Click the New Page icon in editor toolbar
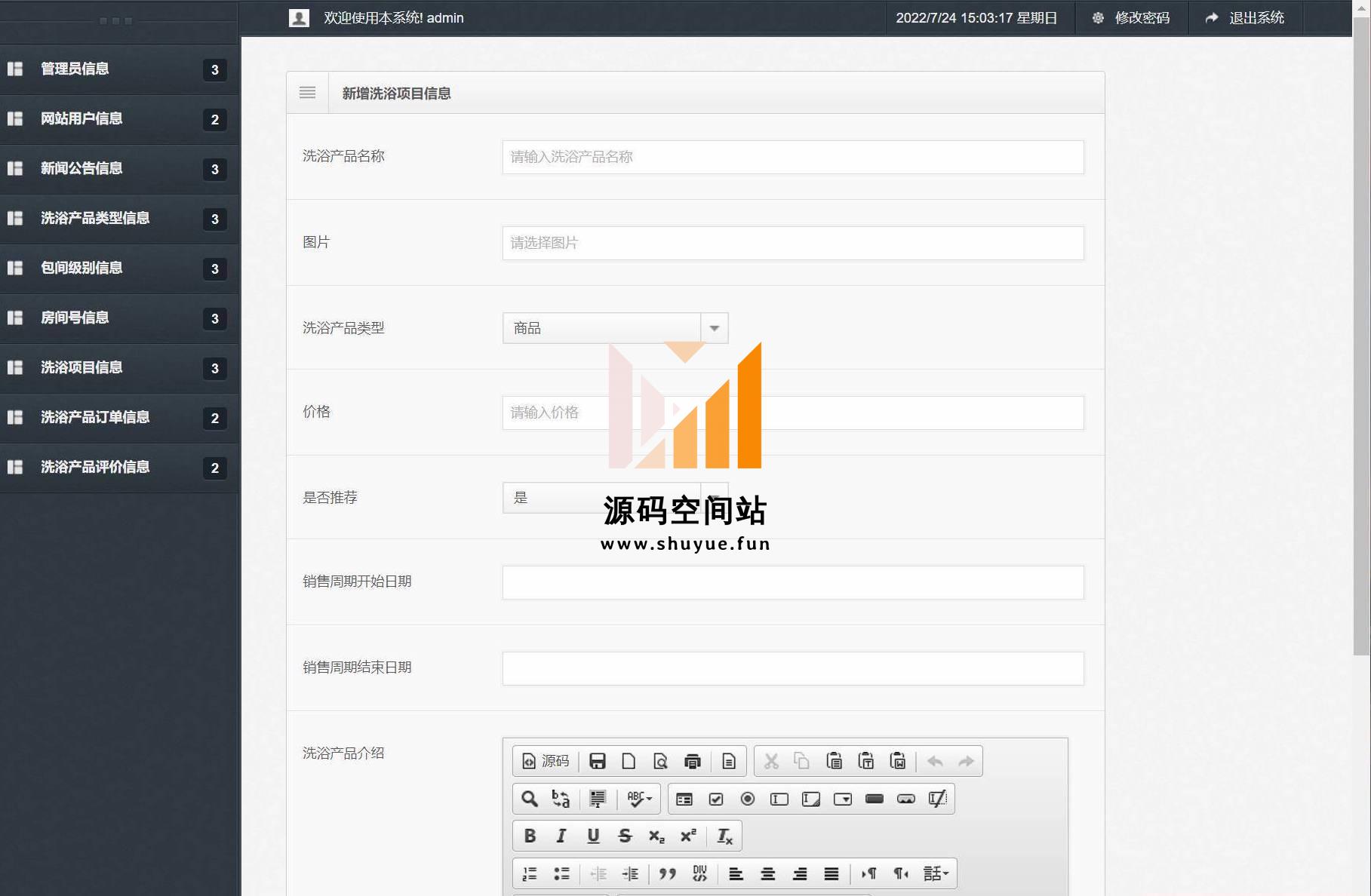 point(629,761)
